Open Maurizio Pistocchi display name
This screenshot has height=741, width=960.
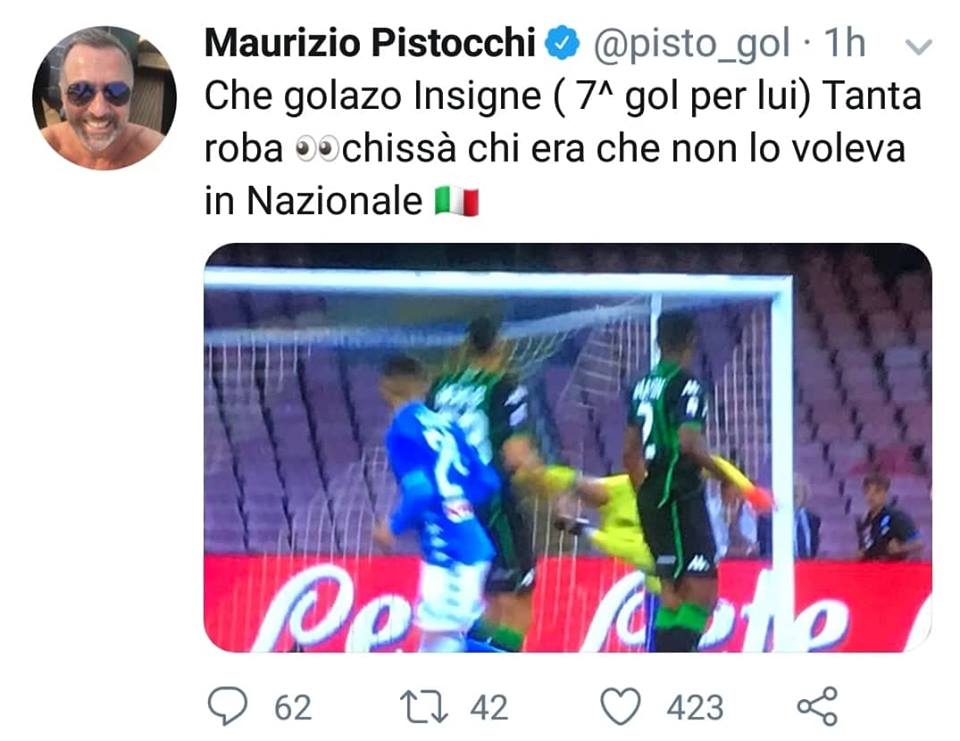pyautogui.click(x=370, y=43)
